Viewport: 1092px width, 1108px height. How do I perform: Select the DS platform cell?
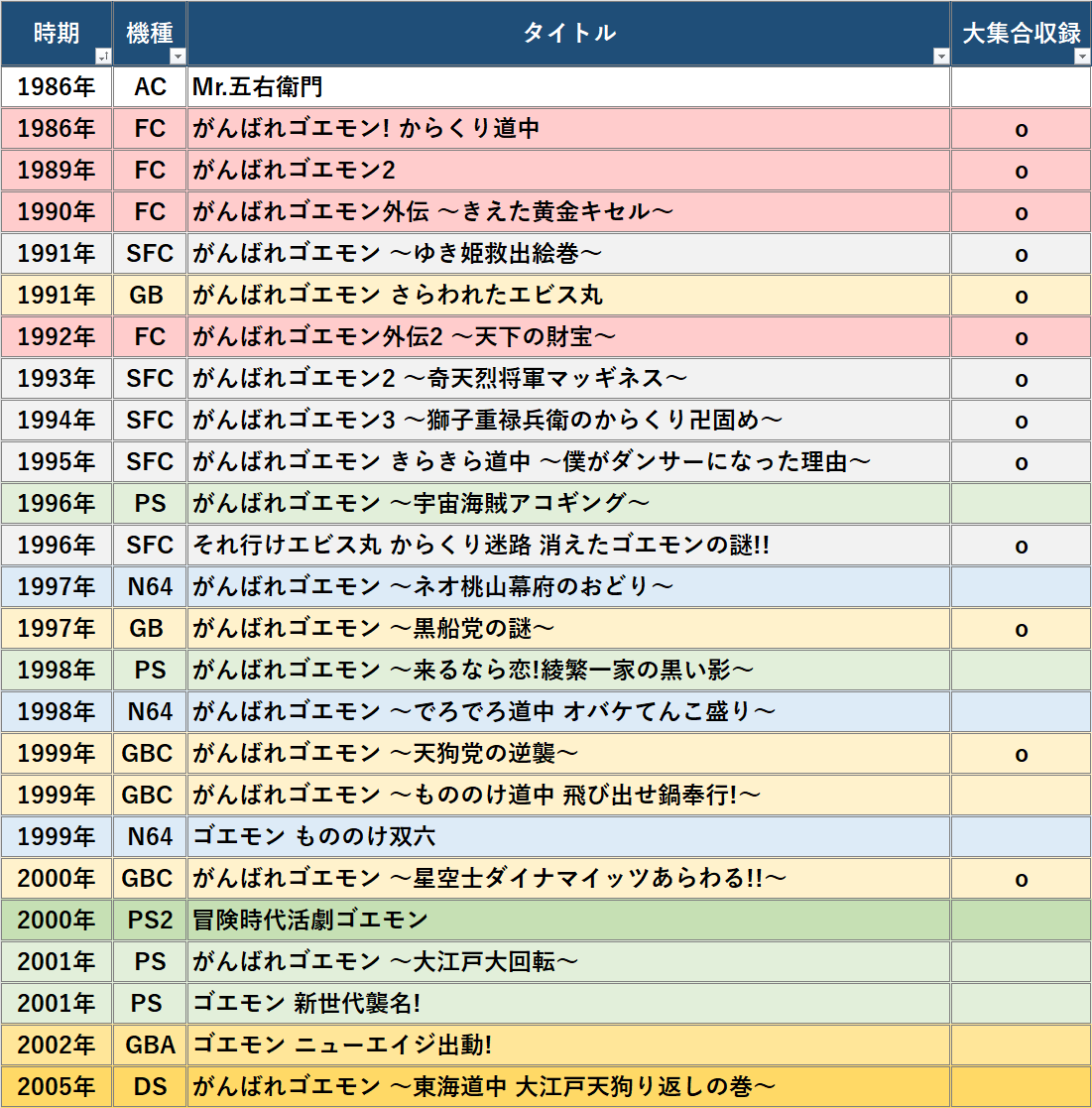150,1087
